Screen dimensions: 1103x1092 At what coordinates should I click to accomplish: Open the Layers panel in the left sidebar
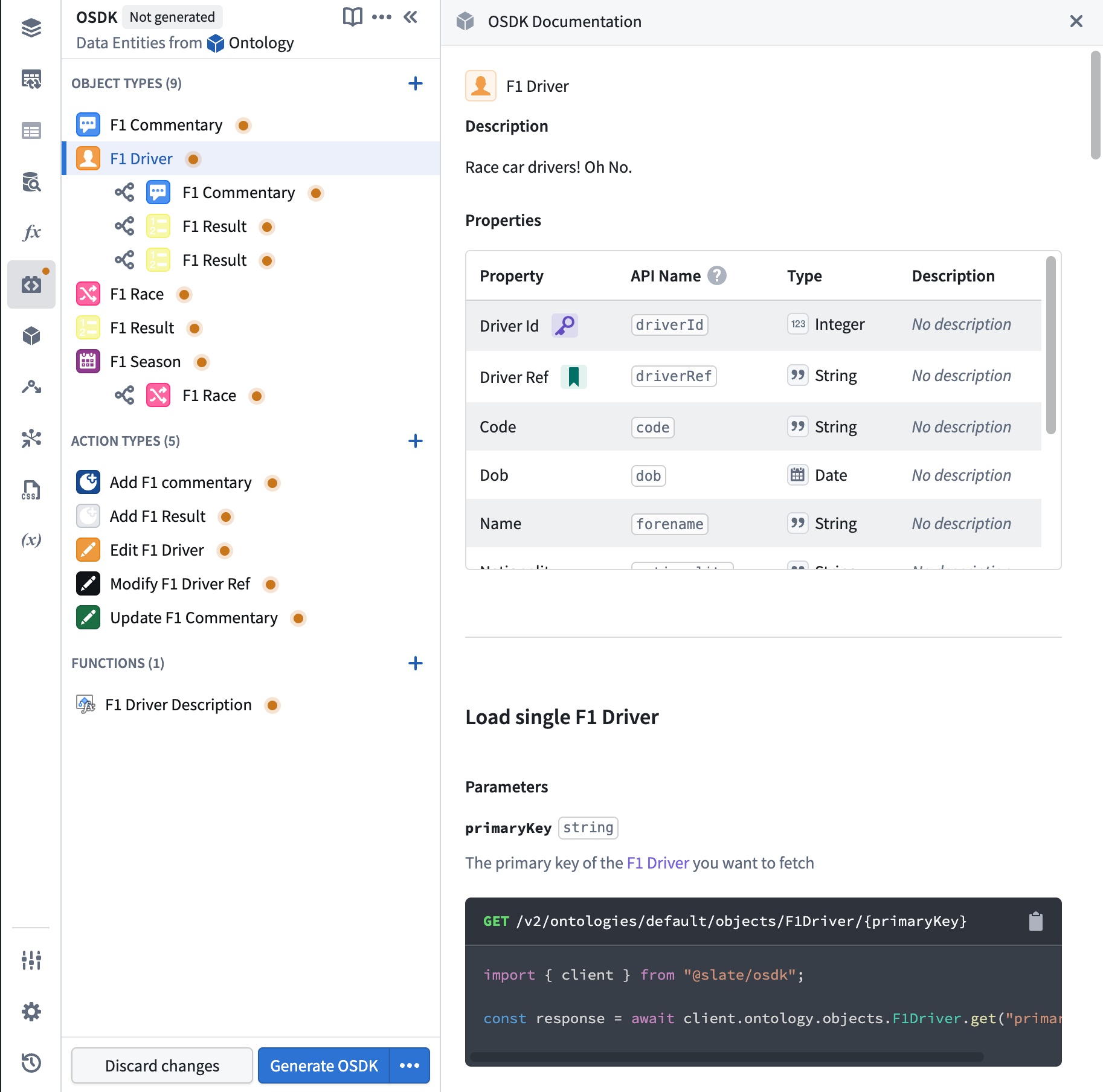[31, 28]
